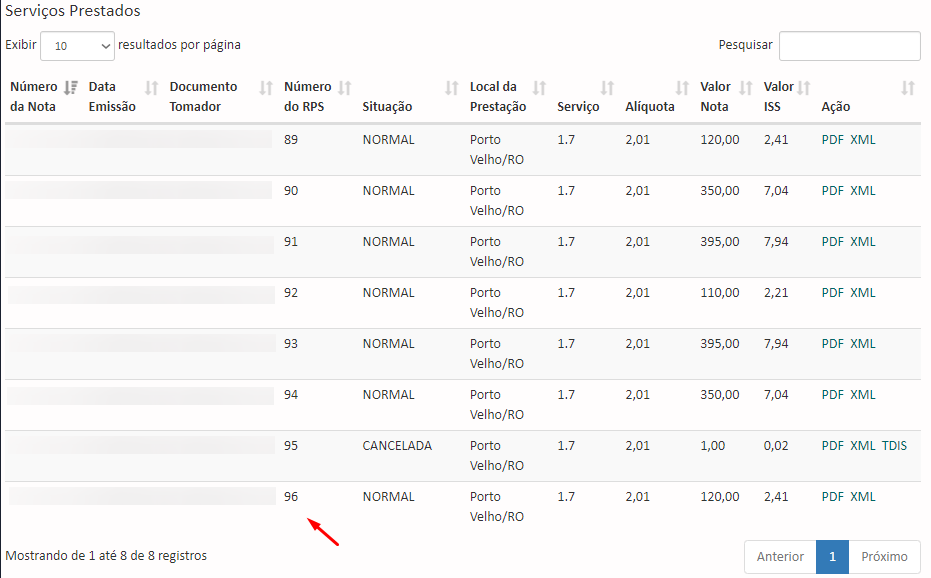The width and height of the screenshot is (931, 578).
Task: Open XML for RPS 89
Action: coord(863,140)
